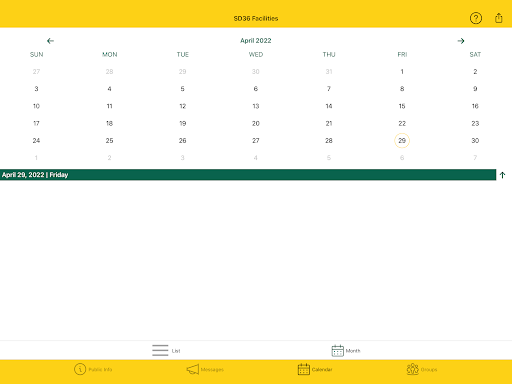Select Wednesday April 27
The height and width of the screenshot is (384, 512).
(256, 140)
